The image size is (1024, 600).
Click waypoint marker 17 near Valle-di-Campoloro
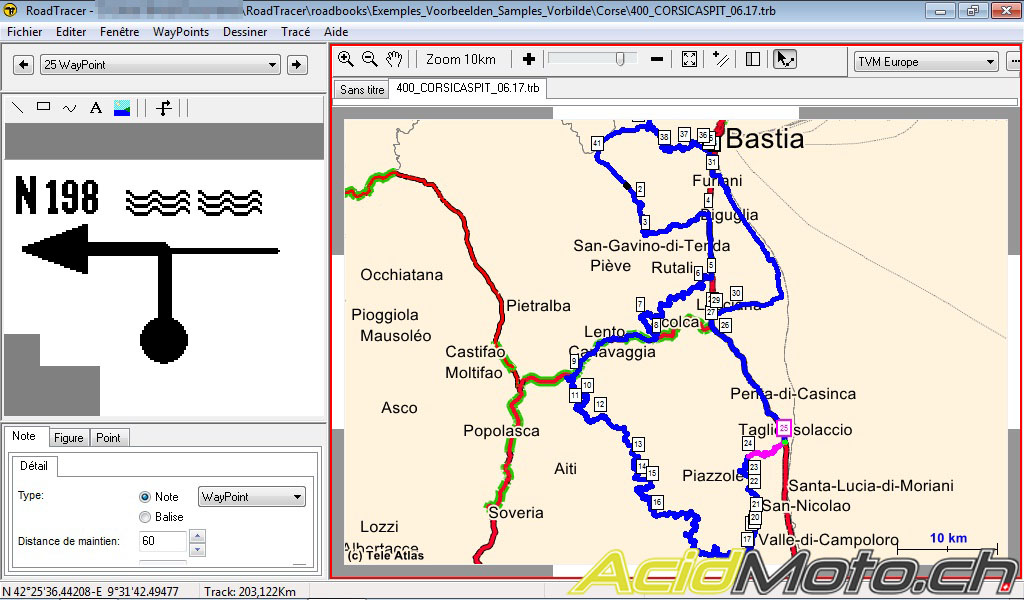click(748, 539)
